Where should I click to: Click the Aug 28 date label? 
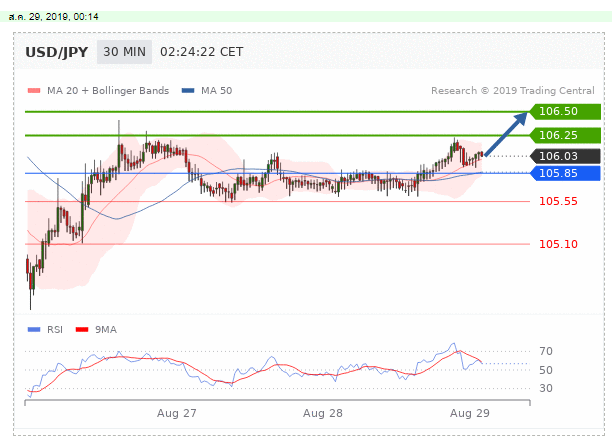tap(323, 413)
